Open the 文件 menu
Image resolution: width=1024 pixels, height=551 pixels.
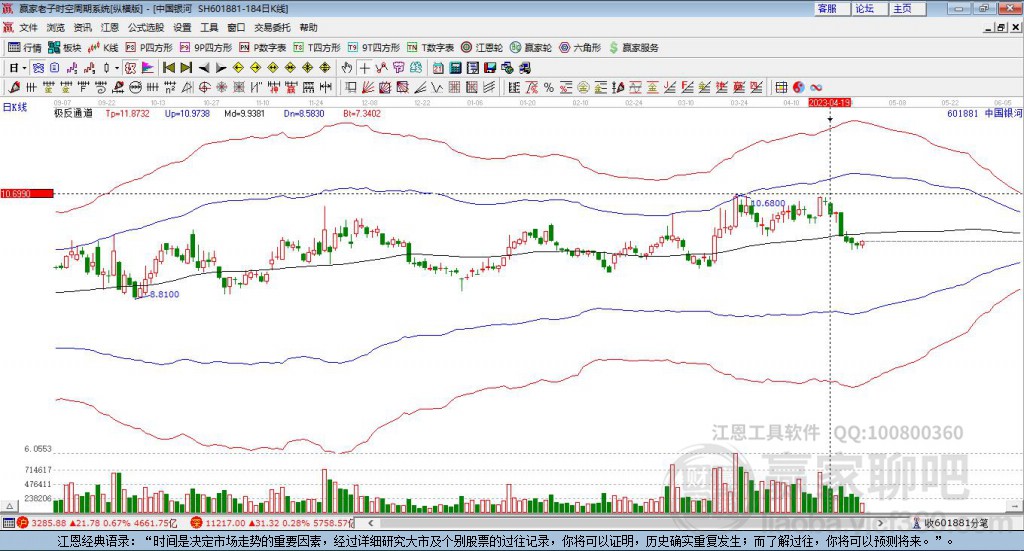click(29, 27)
